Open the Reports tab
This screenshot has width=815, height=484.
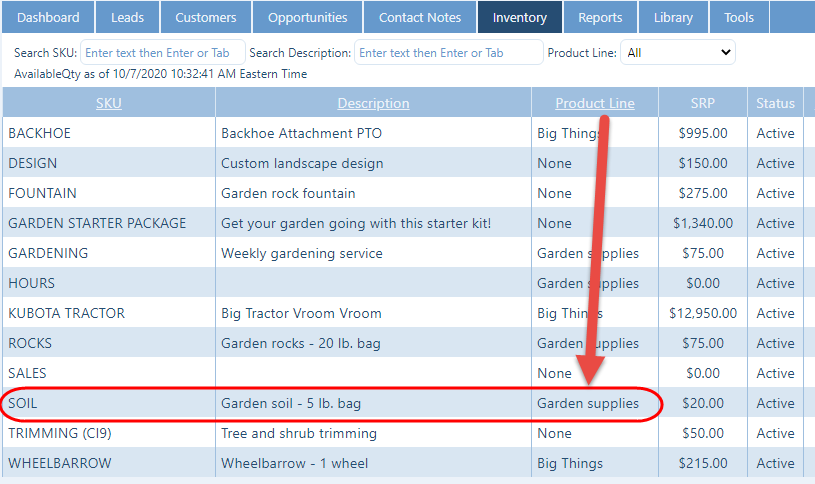[x=600, y=17]
